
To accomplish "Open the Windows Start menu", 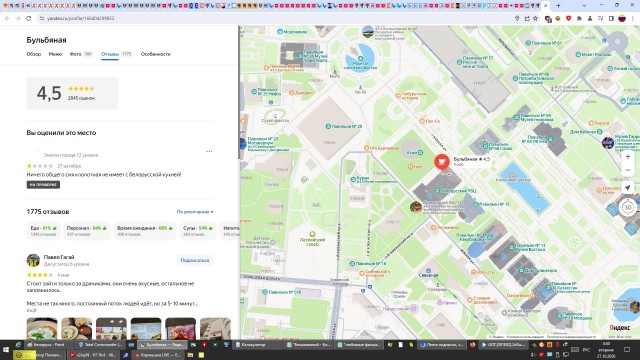I will point(6,350).
